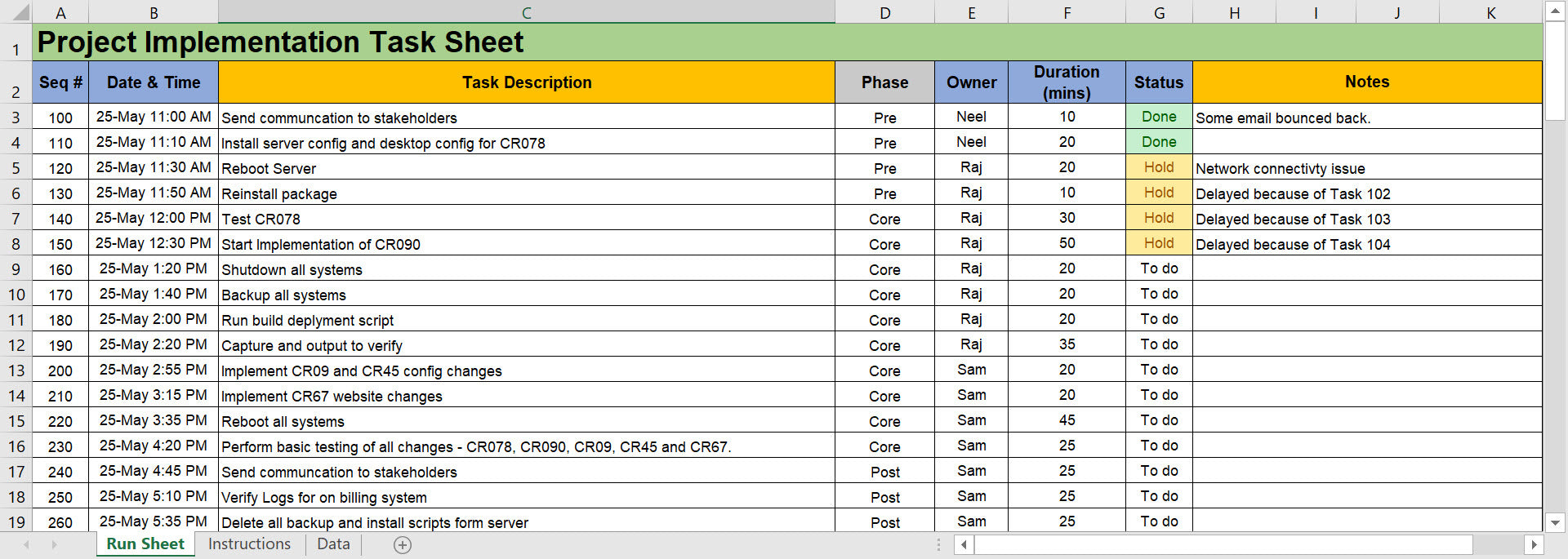The image size is (1568, 559).
Task: Click the vertical scrollbar up arrow
Action: 1555,11
